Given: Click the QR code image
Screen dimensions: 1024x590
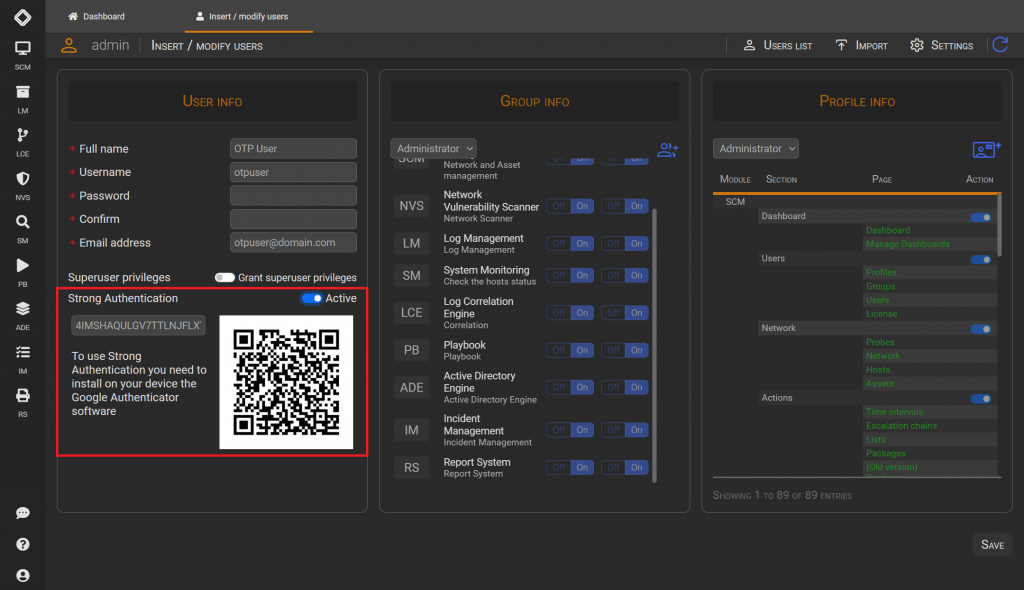Looking at the screenshot, I should 286,382.
